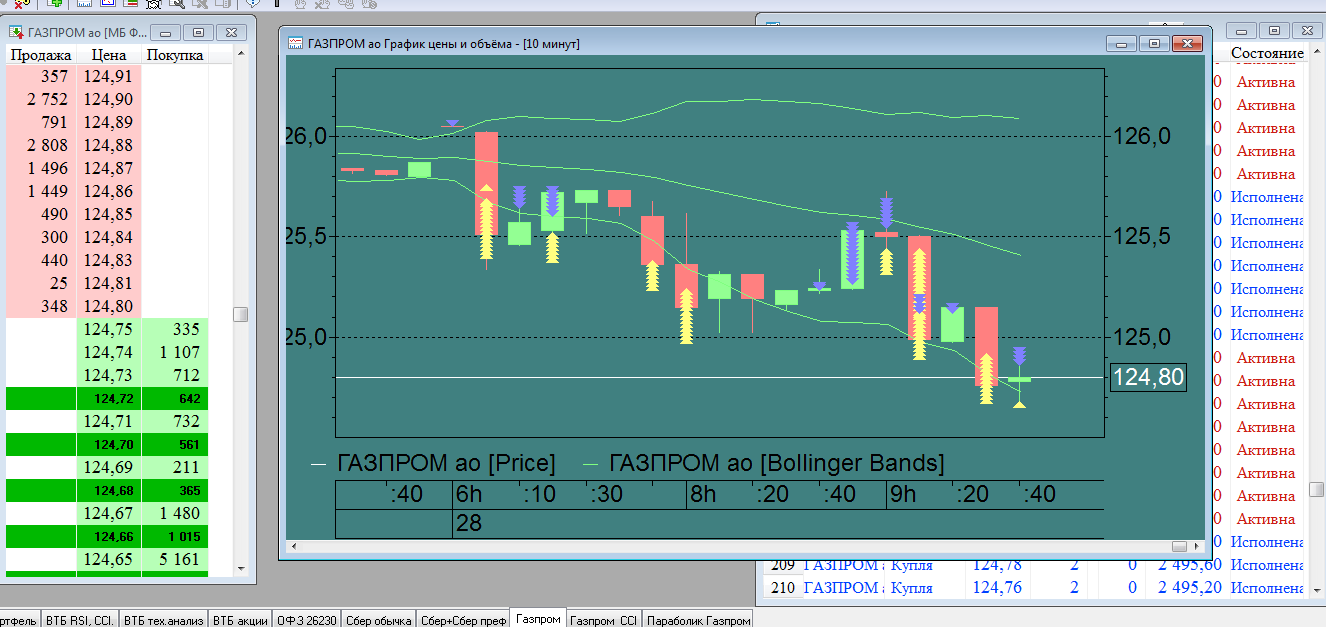Viewport: 1326px width, 627px height.
Task: Switch to the Сбер обычка tab
Action: coord(378,620)
